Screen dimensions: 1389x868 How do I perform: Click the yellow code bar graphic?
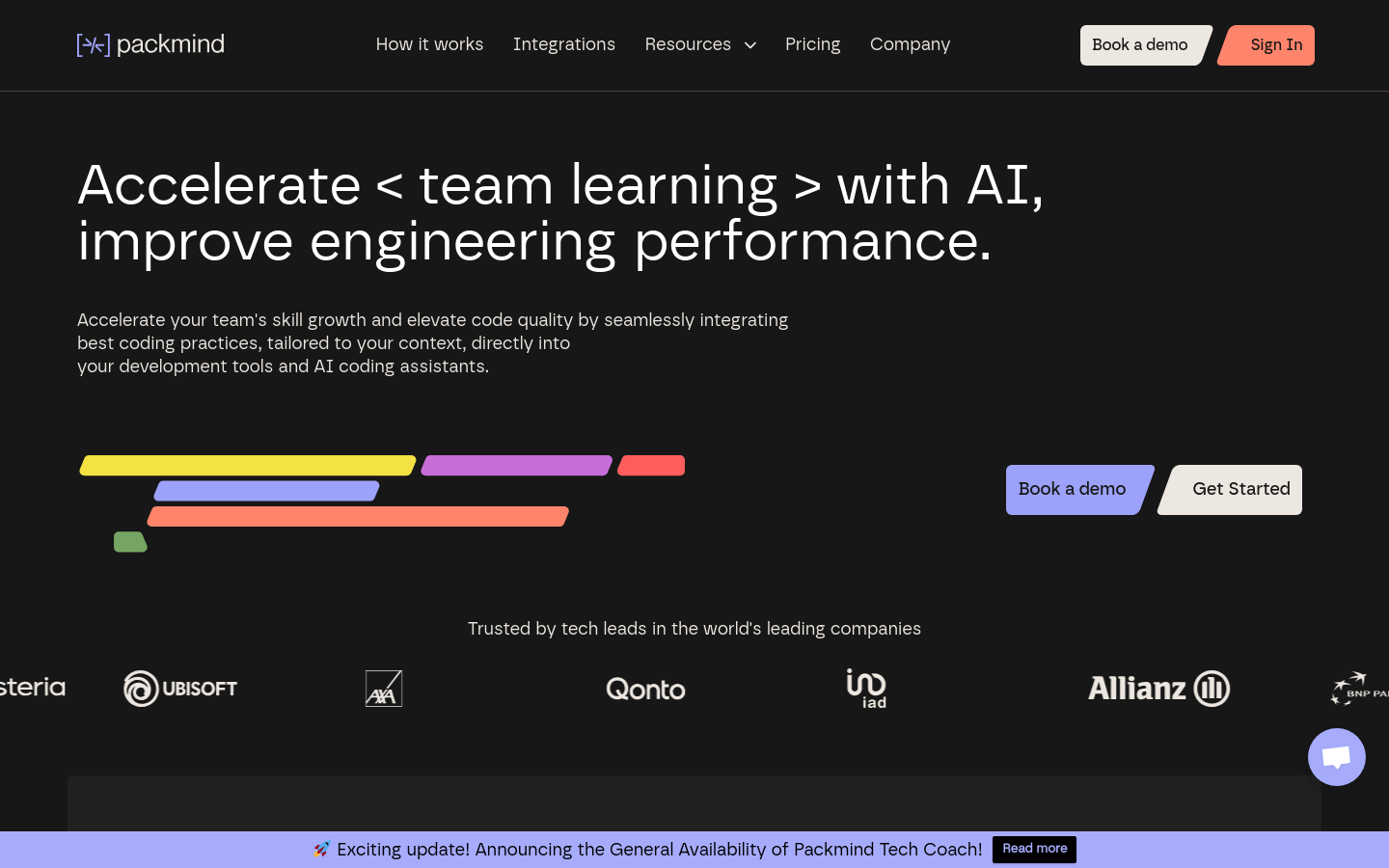[x=246, y=464]
